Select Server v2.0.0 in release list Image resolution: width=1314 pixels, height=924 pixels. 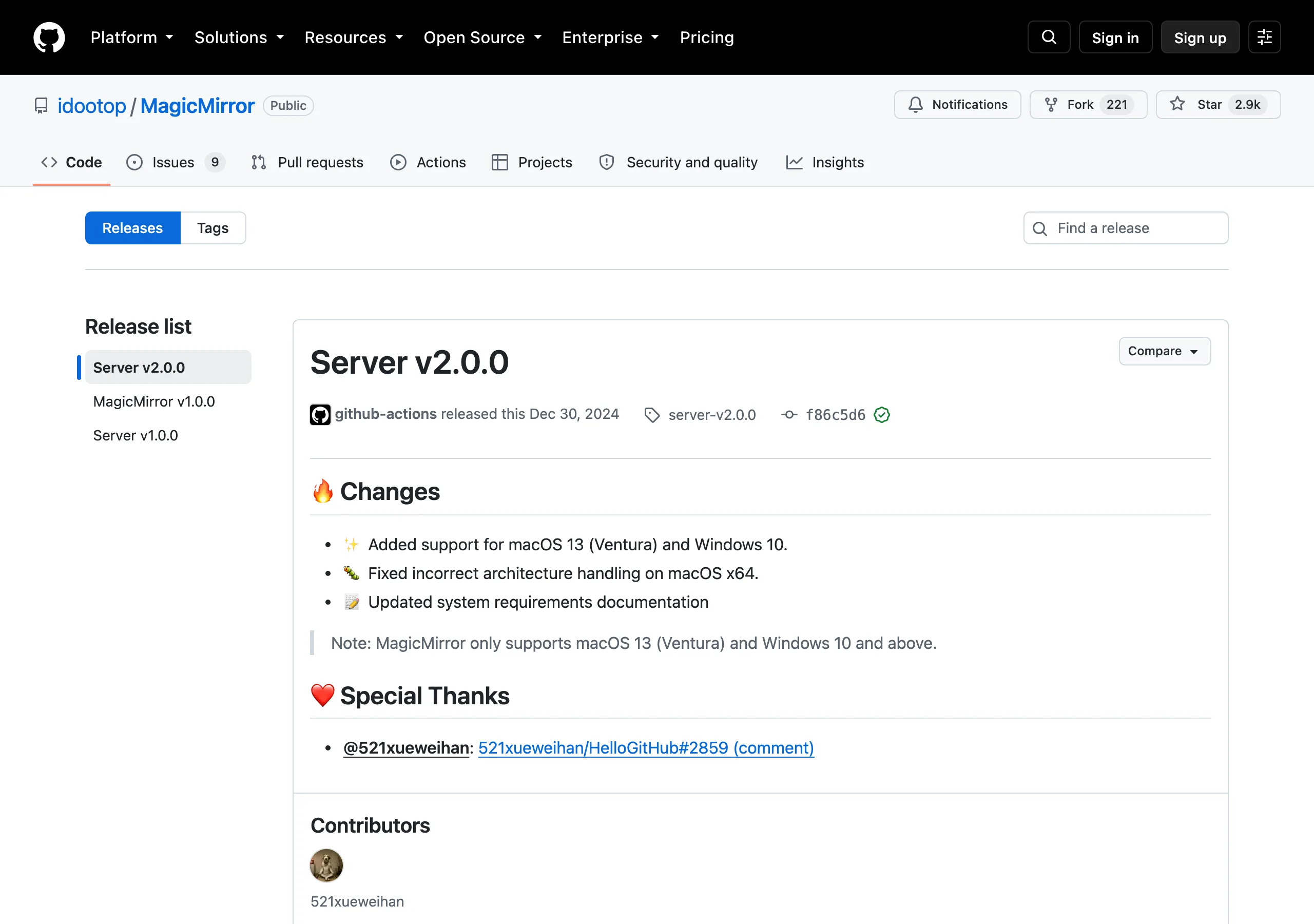pos(168,368)
